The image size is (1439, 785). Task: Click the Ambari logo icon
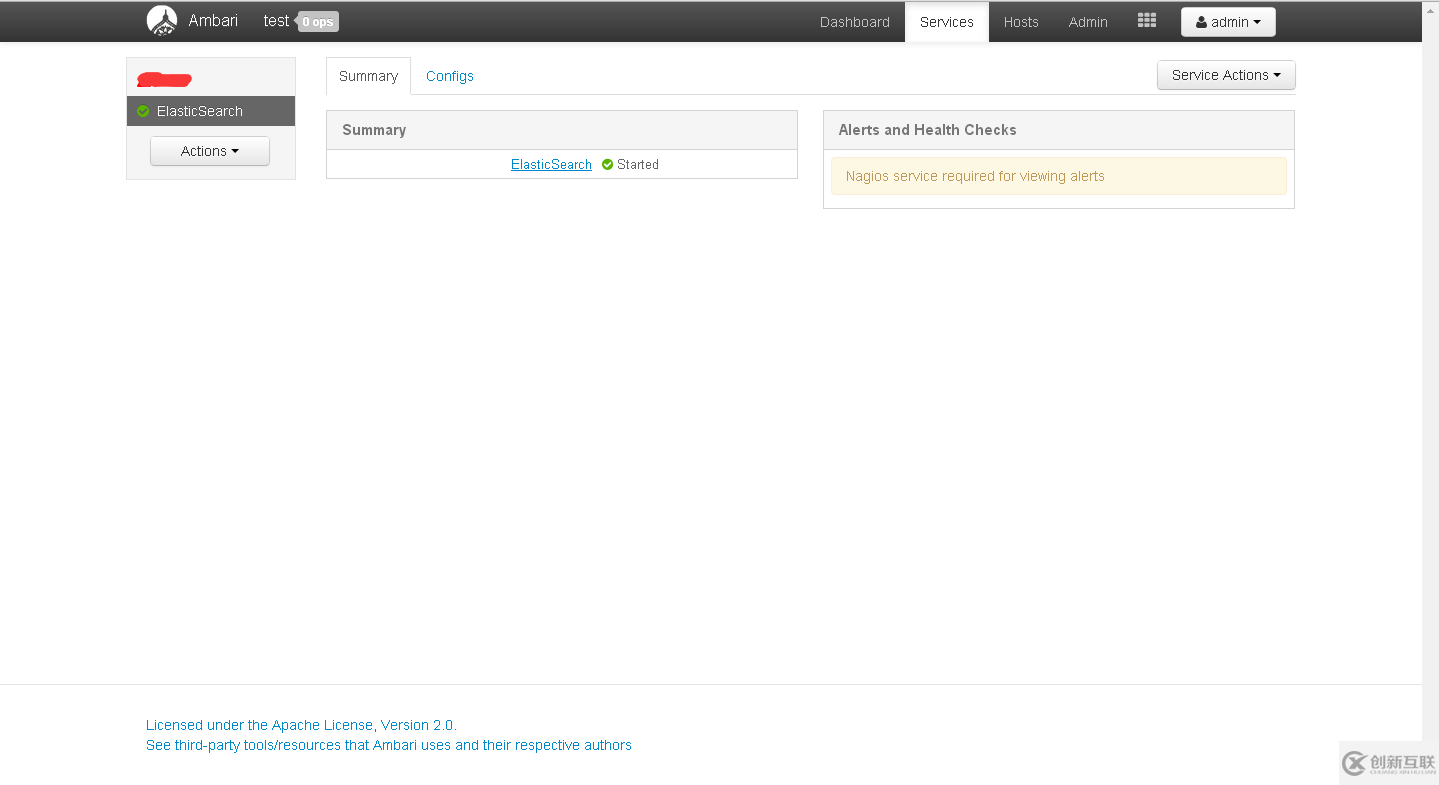click(x=162, y=21)
